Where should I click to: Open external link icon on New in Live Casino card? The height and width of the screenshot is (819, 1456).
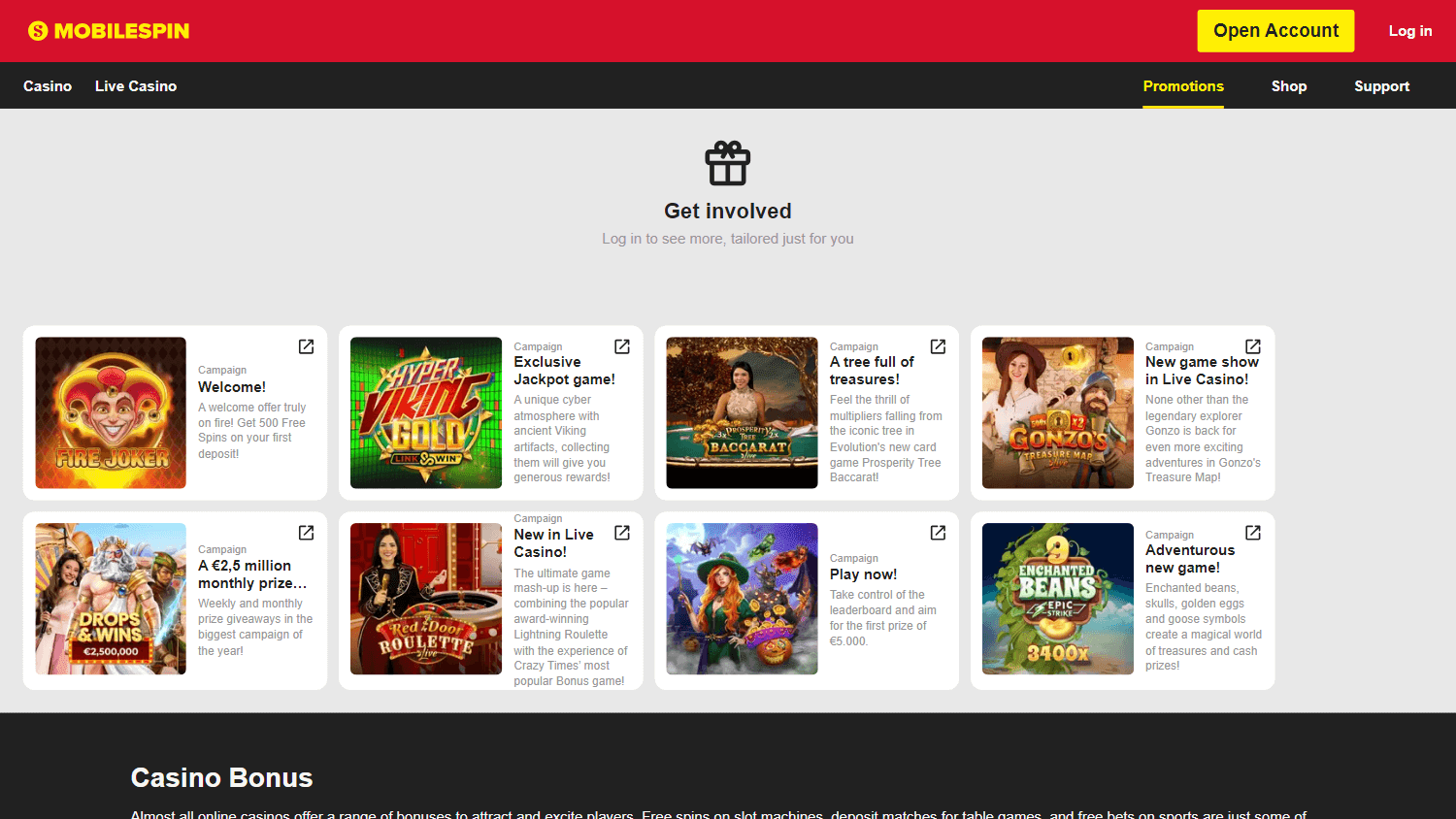[622, 533]
